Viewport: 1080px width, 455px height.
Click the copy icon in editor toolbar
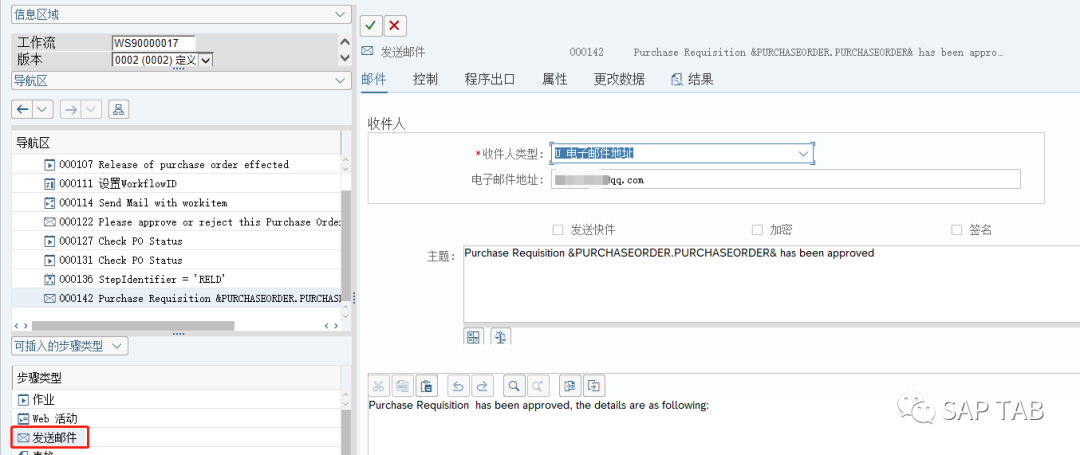click(403, 385)
